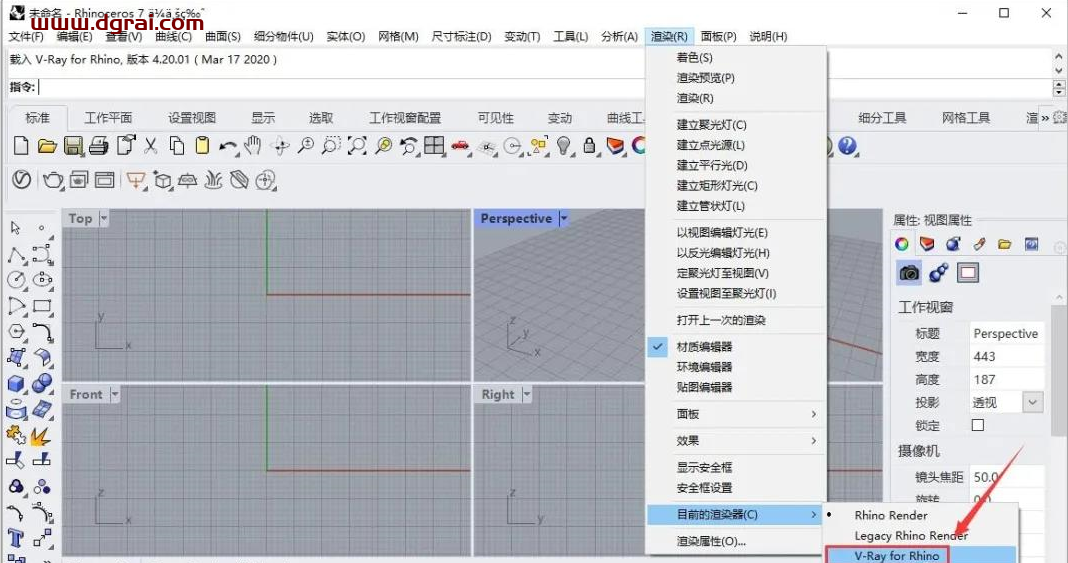This screenshot has width=1068, height=563.
Task: Open the 面板(P) menu
Action: pyautogui.click(x=719, y=36)
